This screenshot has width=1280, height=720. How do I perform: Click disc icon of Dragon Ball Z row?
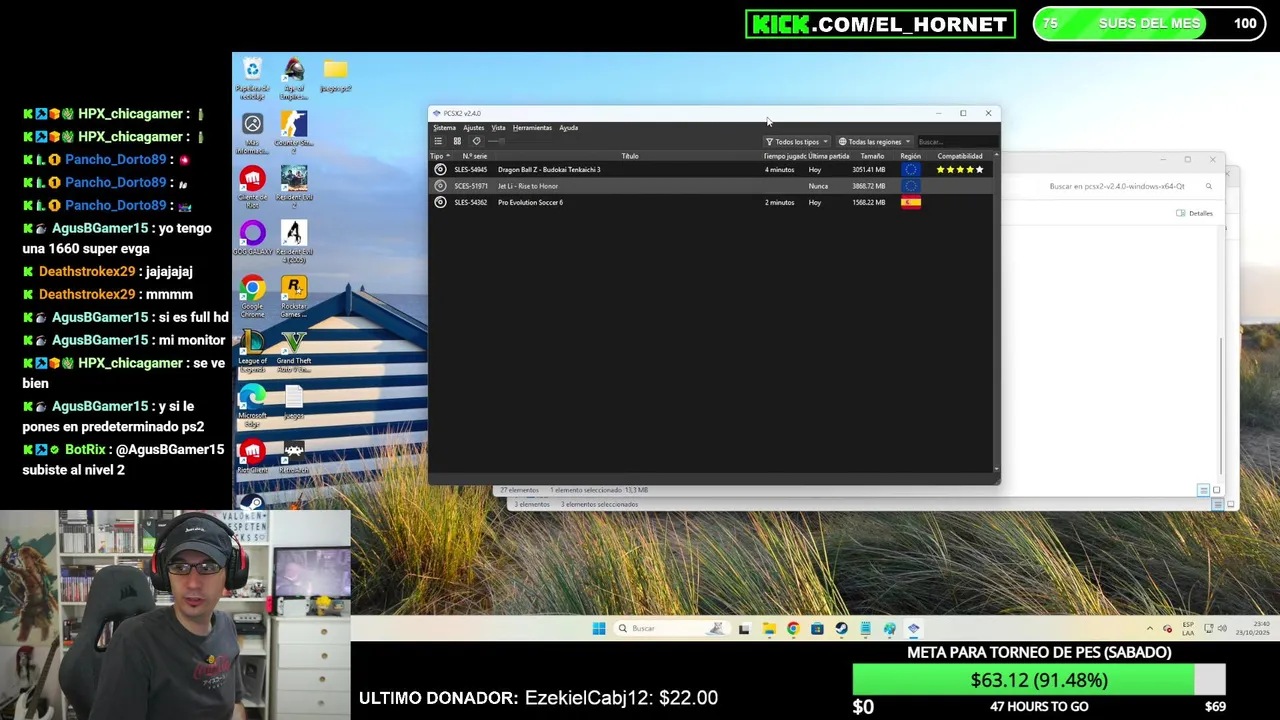pos(440,170)
